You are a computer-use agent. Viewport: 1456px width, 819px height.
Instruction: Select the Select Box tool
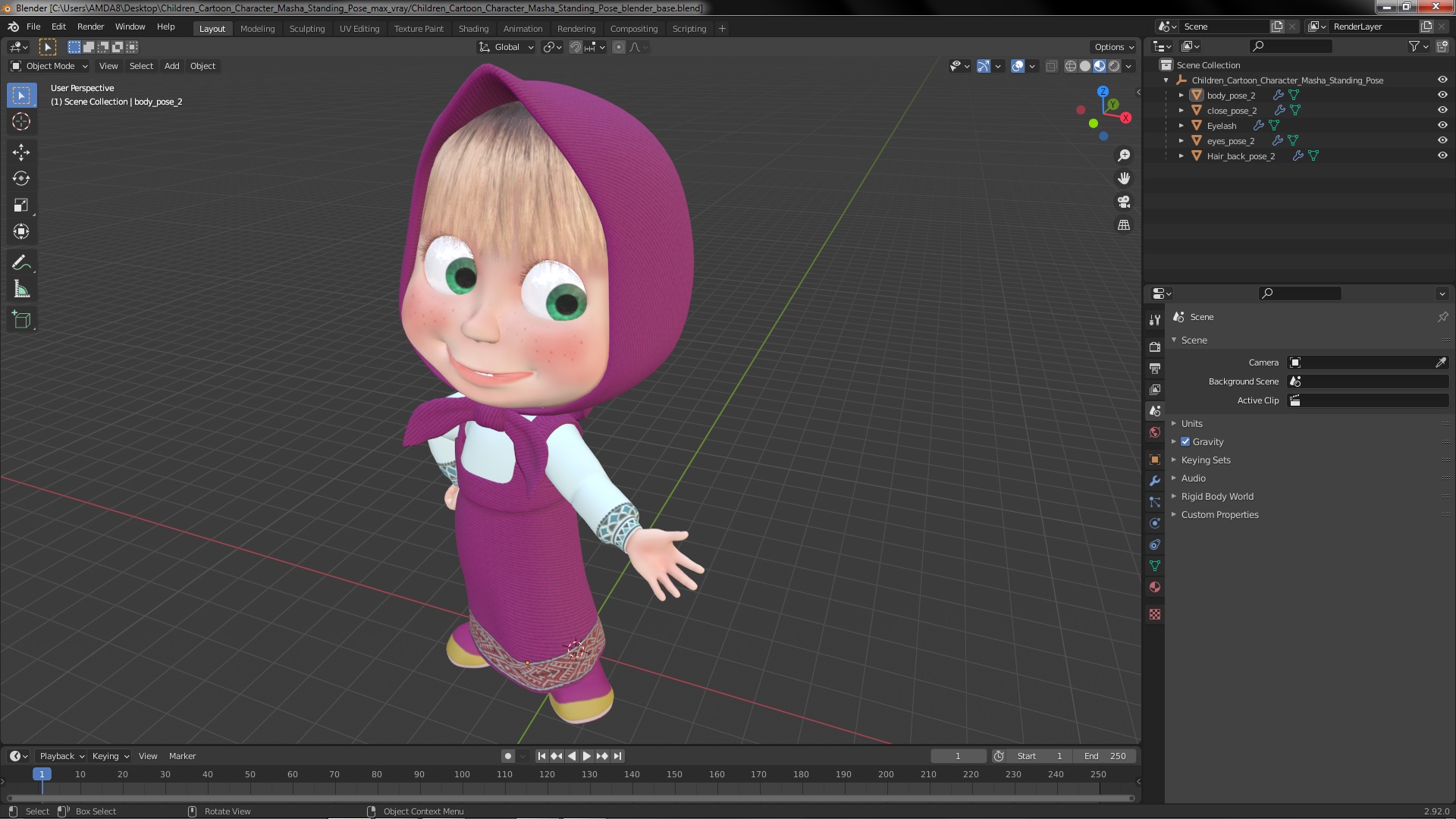point(21,96)
